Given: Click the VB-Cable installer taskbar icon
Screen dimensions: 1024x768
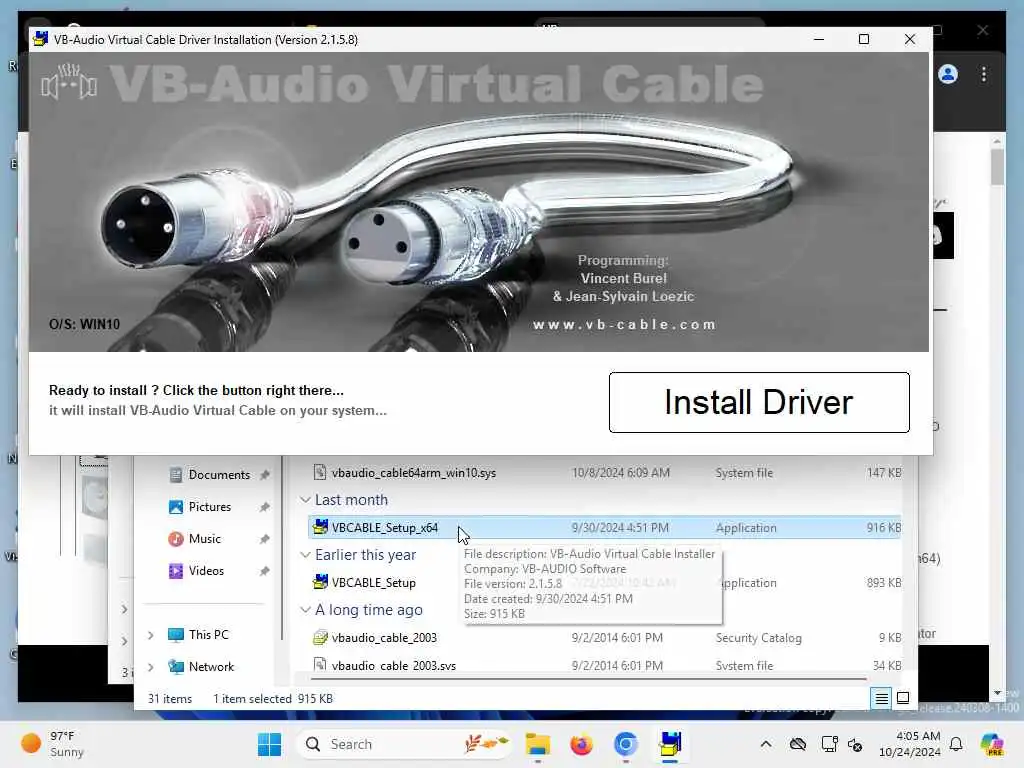Looking at the screenshot, I should pos(669,744).
